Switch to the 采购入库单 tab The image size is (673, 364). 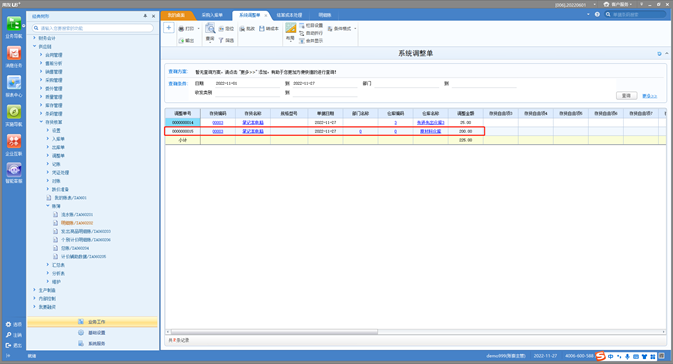tap(212, 15)
